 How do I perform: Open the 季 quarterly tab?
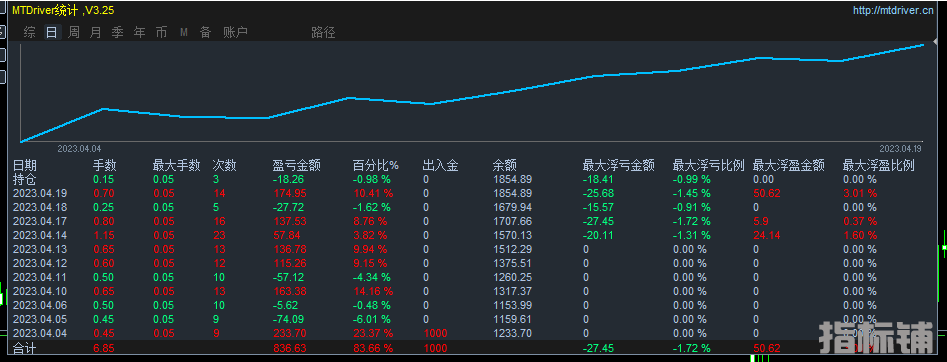[x=117, y=33]
